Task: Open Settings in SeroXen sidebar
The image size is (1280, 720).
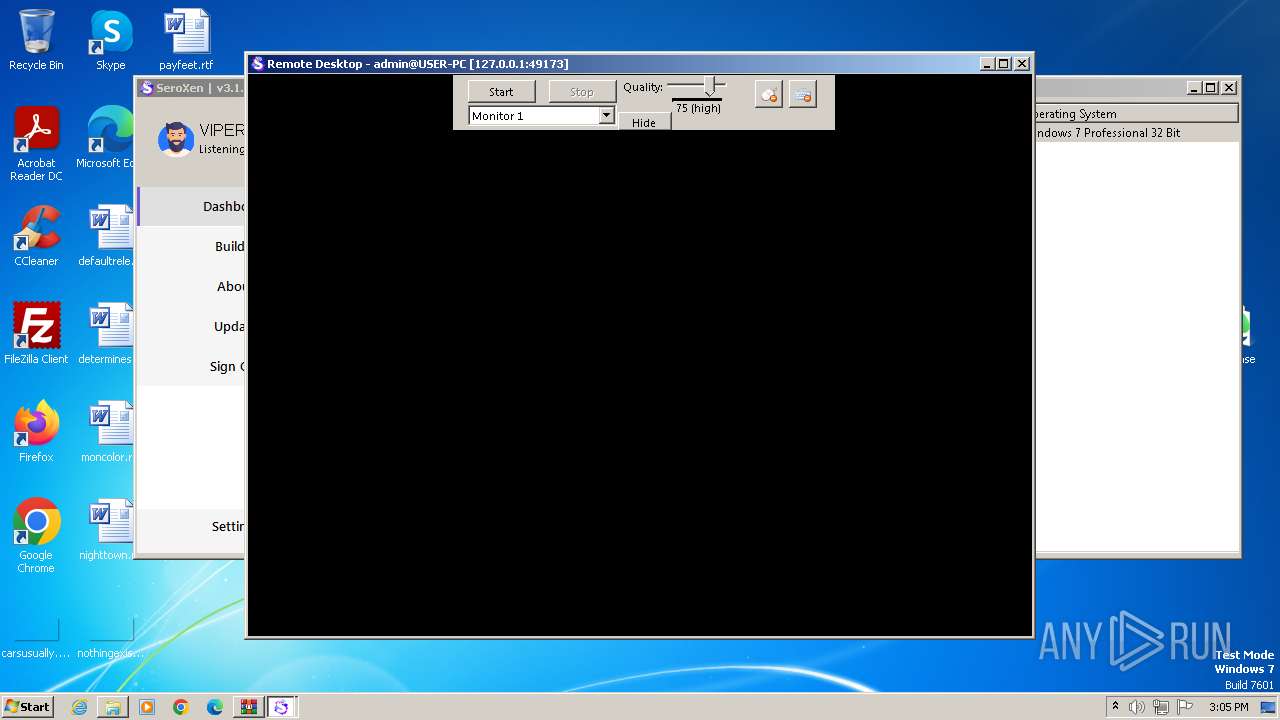Action: click(192, 526)
